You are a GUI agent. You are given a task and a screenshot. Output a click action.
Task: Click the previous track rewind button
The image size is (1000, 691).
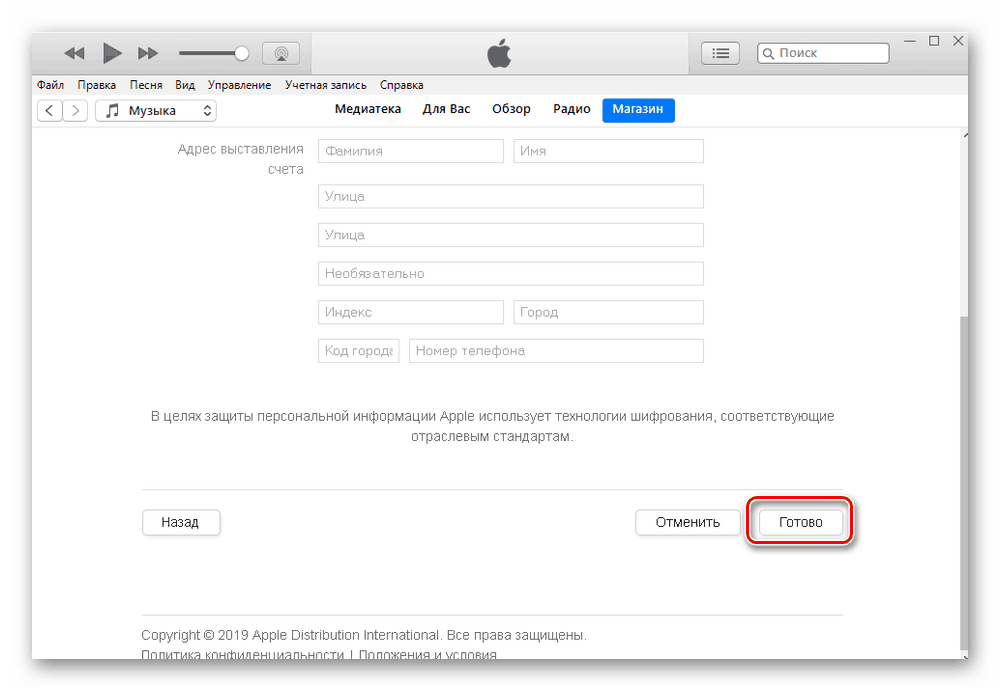75,53
